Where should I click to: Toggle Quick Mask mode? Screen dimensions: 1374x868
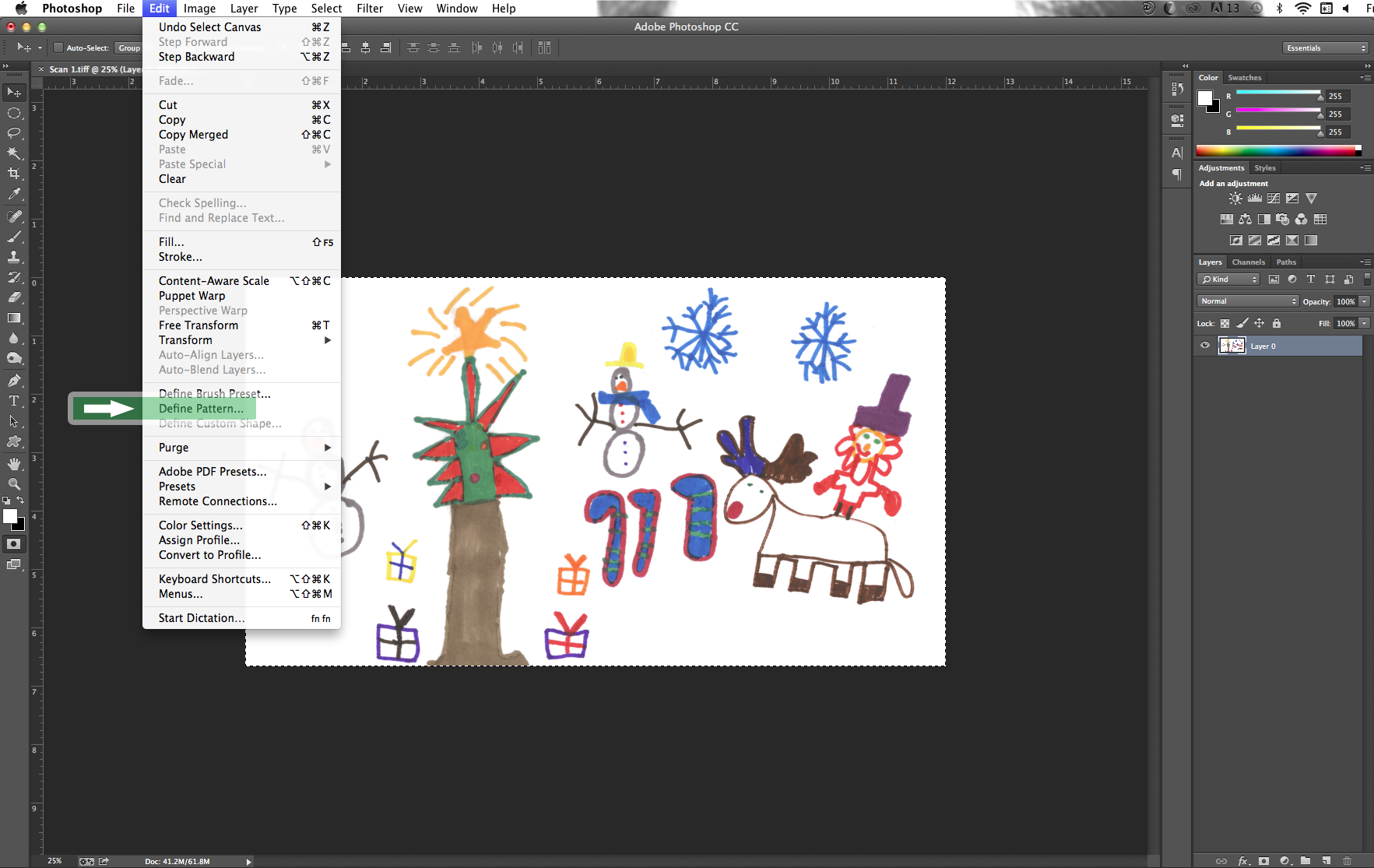click(x=14, y=544)
